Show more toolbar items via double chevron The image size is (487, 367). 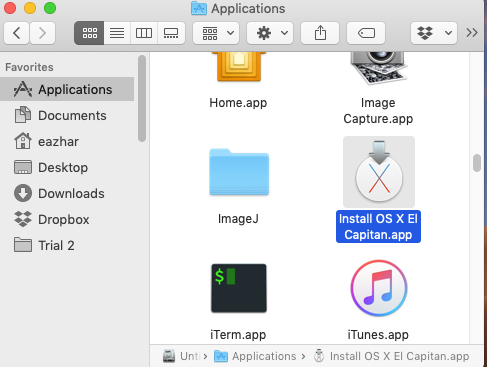pyautogui.click(x=472, y=33)
